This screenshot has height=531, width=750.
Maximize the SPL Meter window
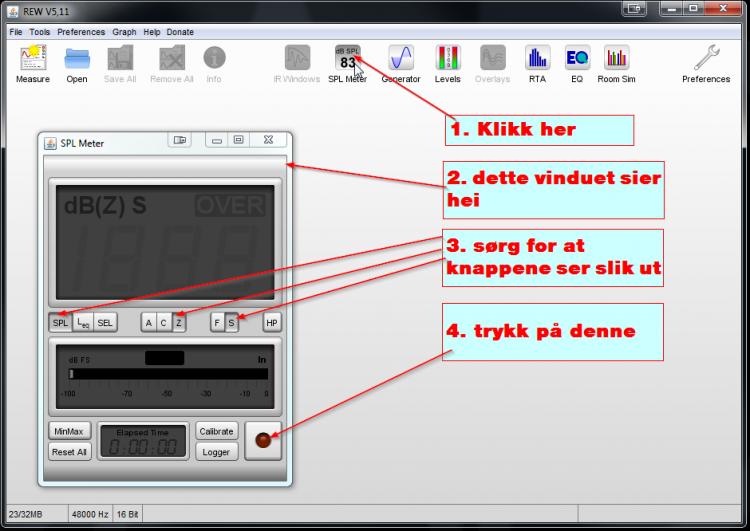[x=238, y=140]
